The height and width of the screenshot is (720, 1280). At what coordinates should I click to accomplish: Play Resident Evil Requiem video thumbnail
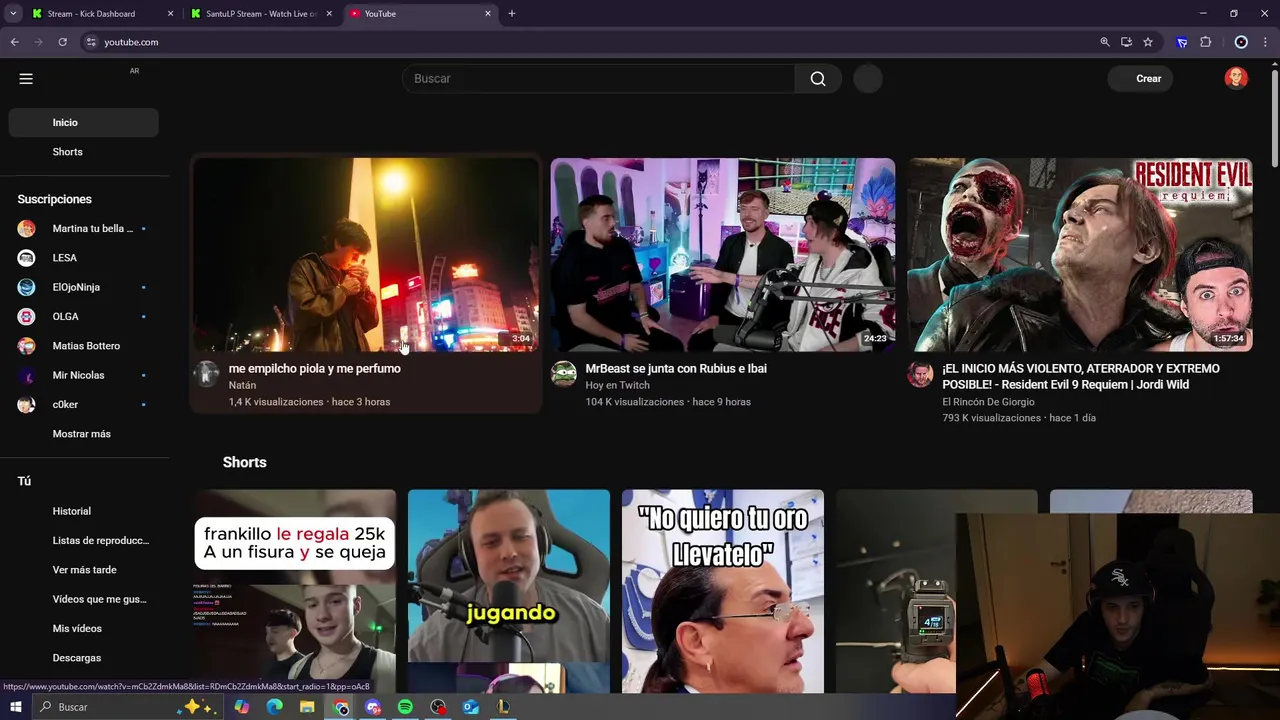1080,255
